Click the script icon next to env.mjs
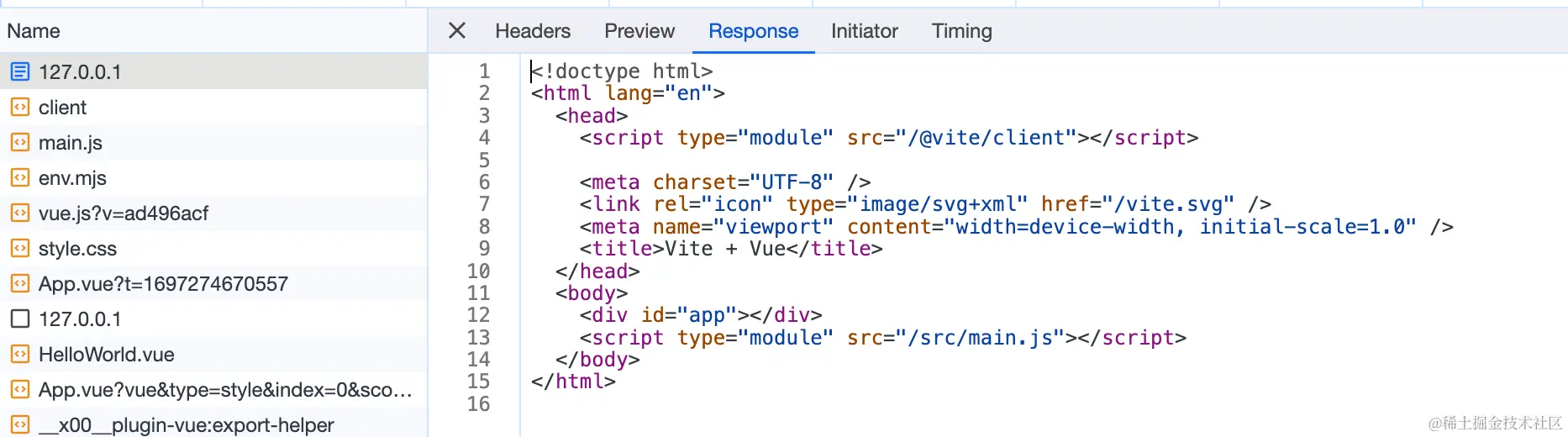The image size is (1568, 437). (x=20, y=177)
